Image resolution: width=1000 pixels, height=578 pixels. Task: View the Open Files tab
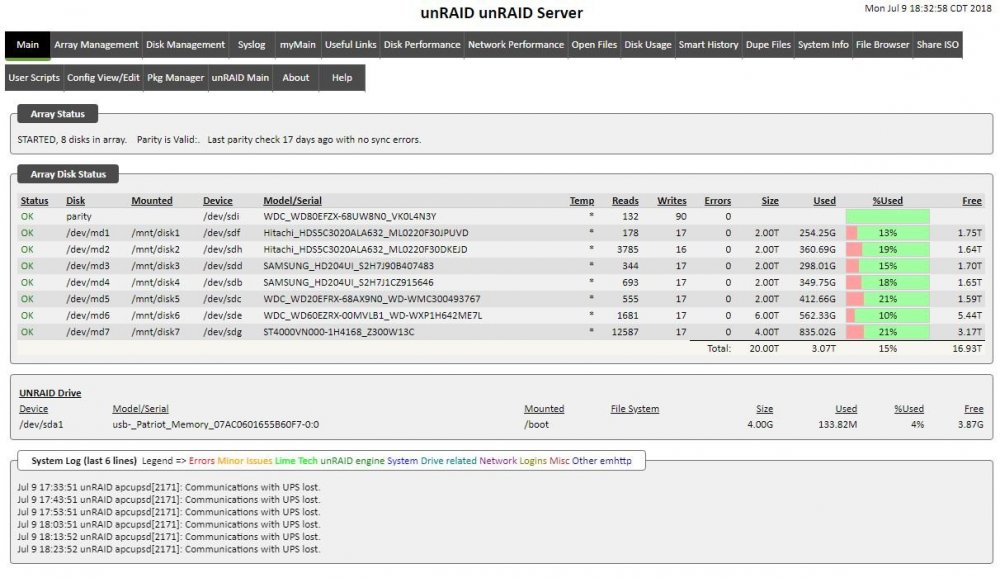click(x=594, y=45)
